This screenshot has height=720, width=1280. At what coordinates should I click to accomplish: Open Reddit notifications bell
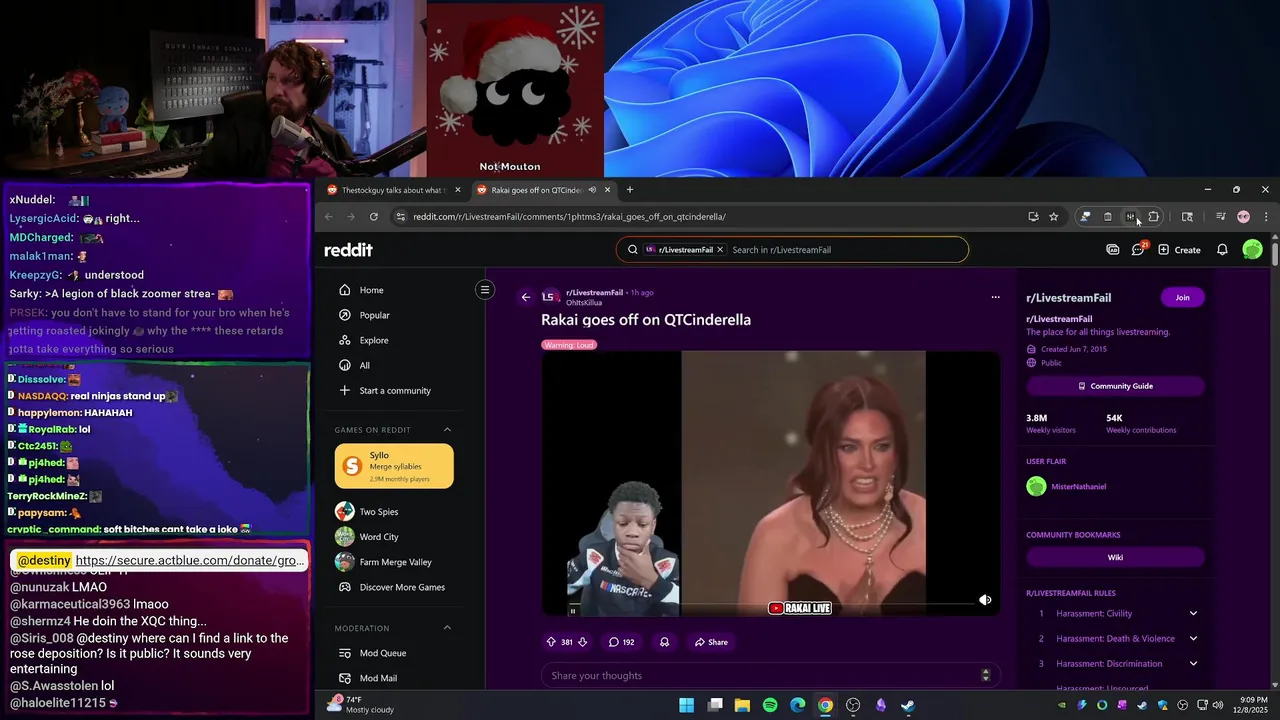1222,250
